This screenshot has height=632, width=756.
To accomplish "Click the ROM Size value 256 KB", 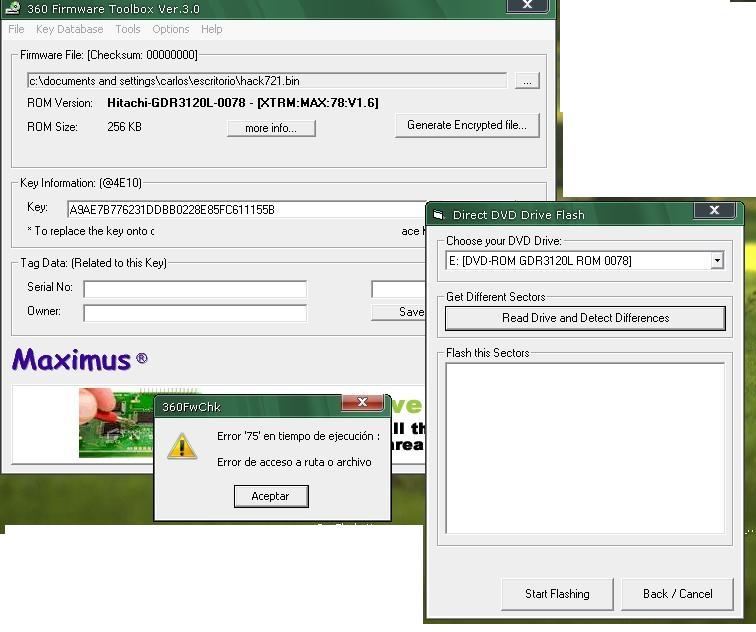I will [124, 127].
